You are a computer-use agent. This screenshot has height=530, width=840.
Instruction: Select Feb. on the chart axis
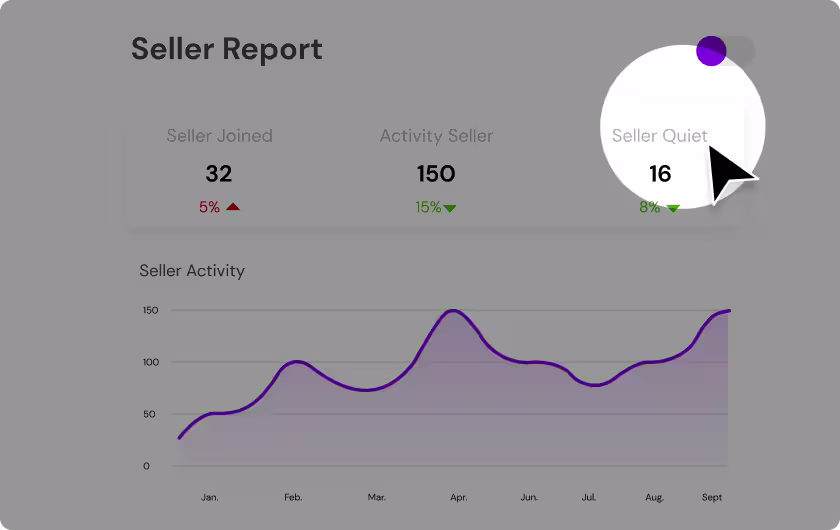point(293,497)
